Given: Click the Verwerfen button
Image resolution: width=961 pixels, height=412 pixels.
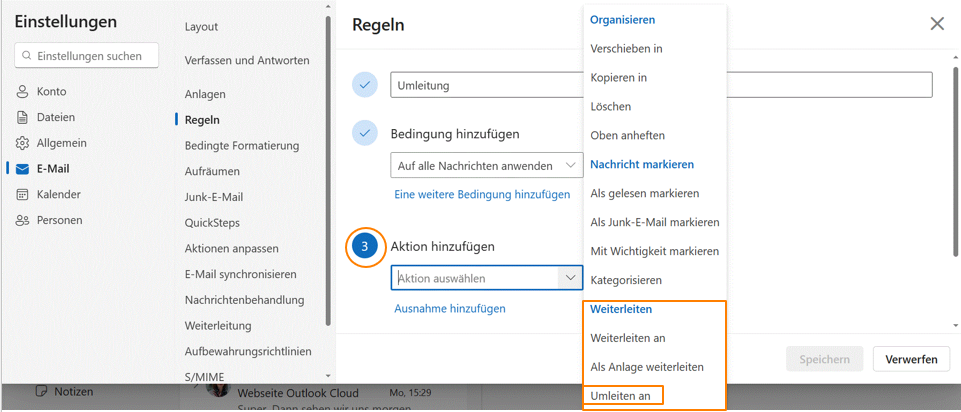Looking at the screenshot, I should [x=911, y=359].
